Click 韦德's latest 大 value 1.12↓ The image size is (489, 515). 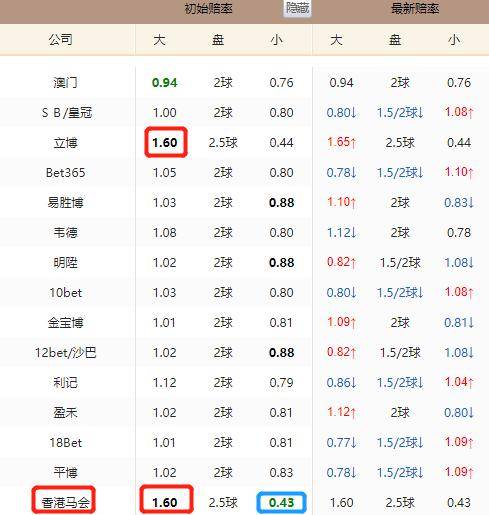tap(341, 233)
